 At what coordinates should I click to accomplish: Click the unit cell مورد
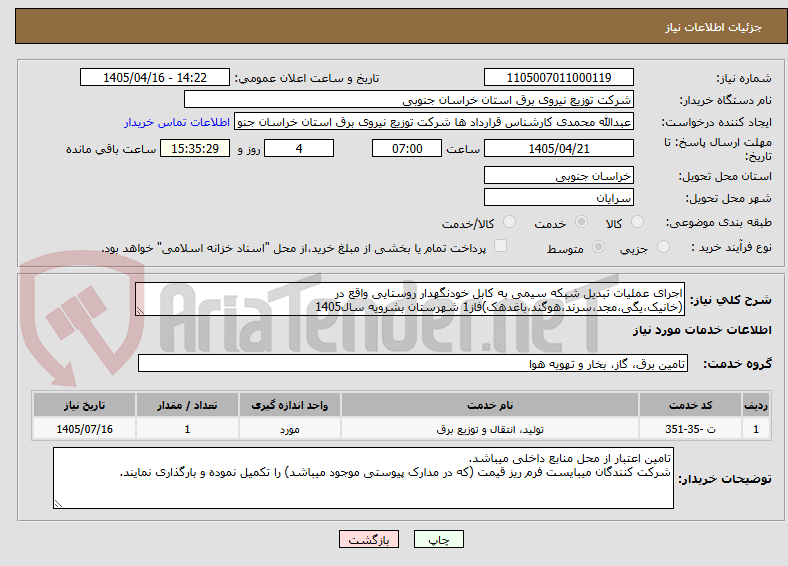[289, 429]
